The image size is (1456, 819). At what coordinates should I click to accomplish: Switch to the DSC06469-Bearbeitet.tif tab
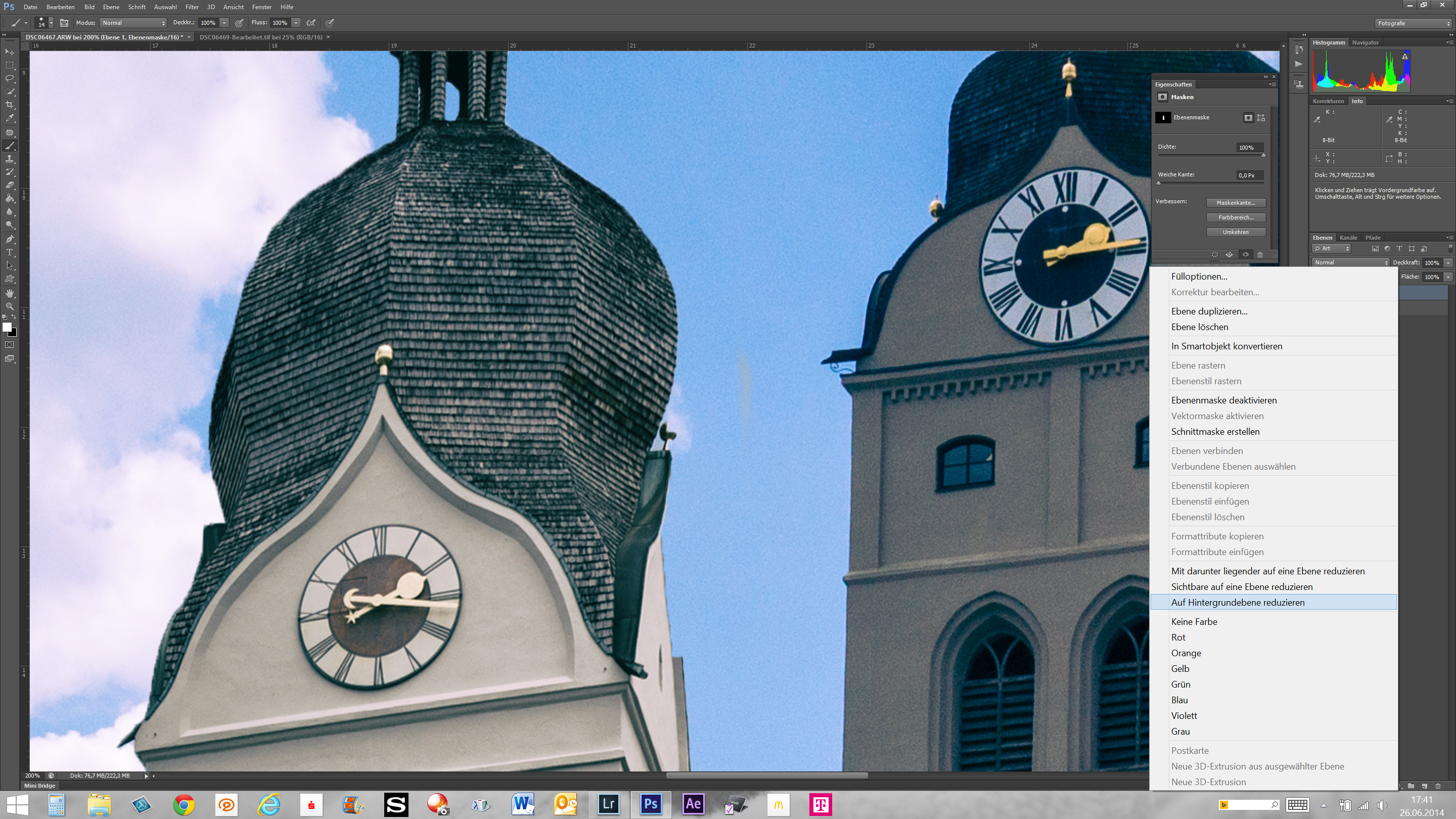click(x=261, y=37)
